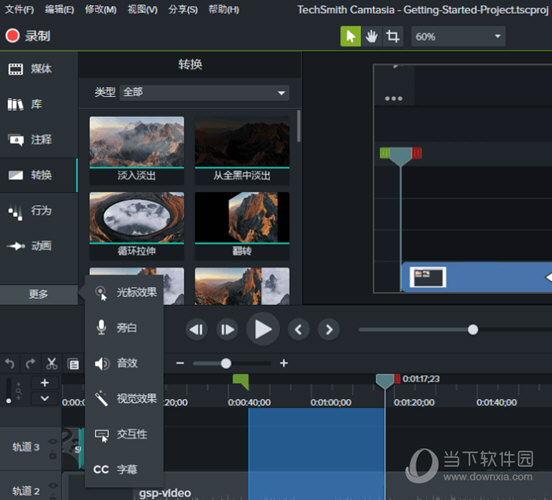The image size is (552, 500).
Task: Click the red selection end handle on timeline
Action: 397,379
